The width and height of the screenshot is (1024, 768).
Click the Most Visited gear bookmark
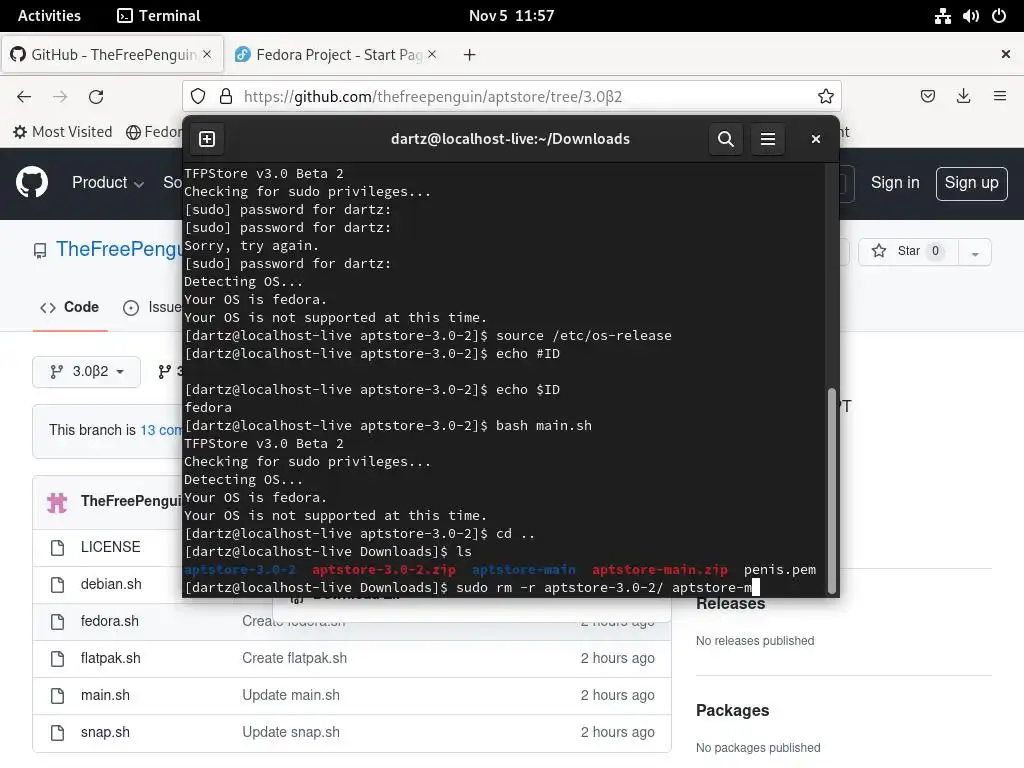63,132
